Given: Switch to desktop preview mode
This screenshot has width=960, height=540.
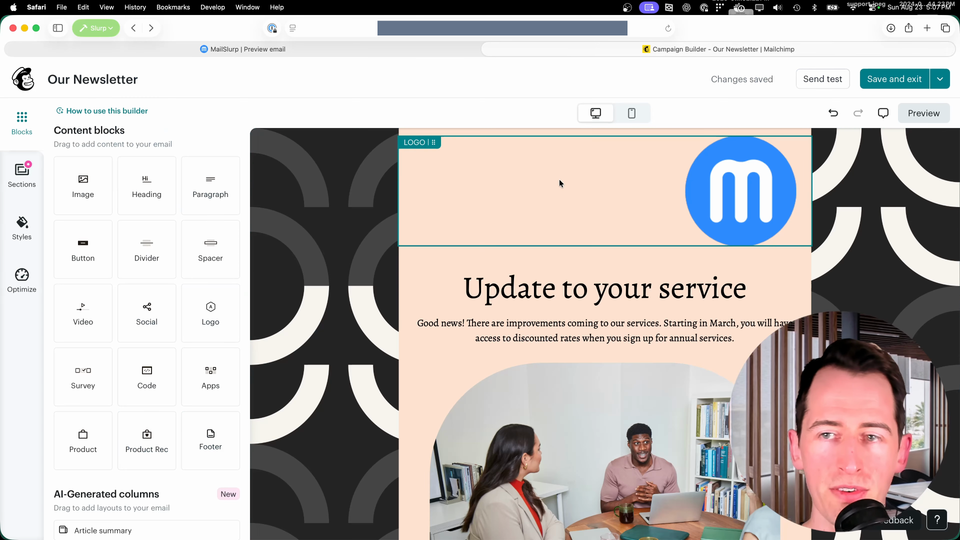Looking at the screenshot, I should (x=595, y=113).
